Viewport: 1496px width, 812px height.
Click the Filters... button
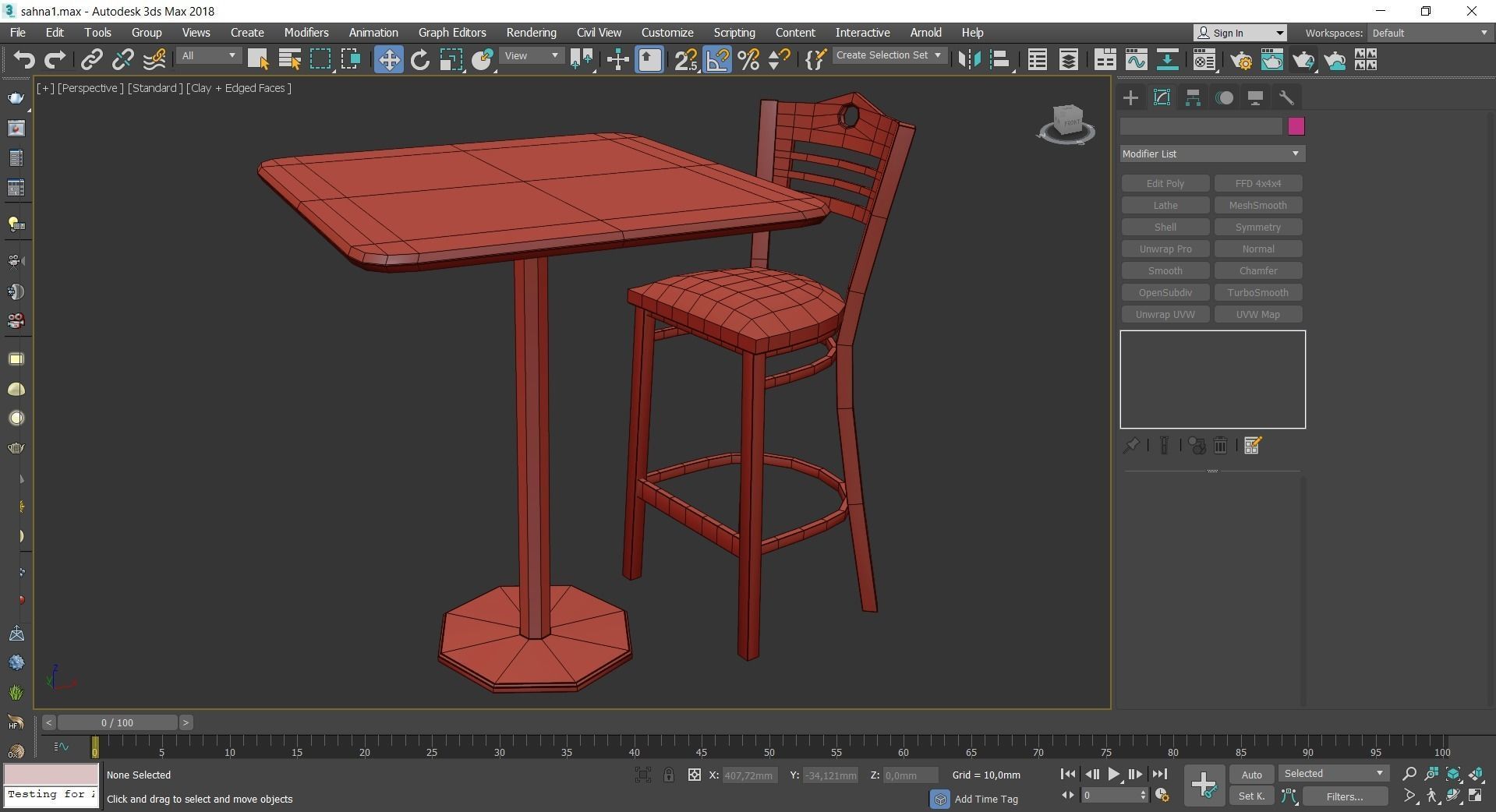coord(1345,796)
